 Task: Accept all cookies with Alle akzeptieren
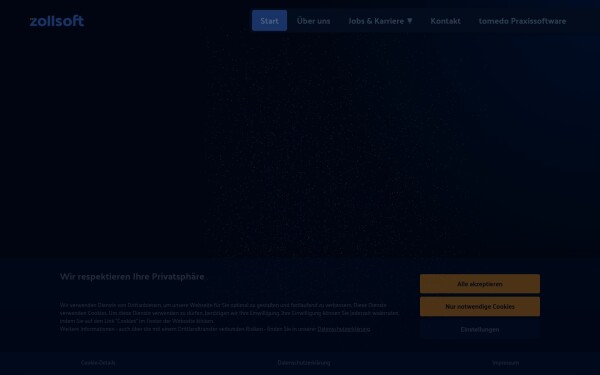480,284
